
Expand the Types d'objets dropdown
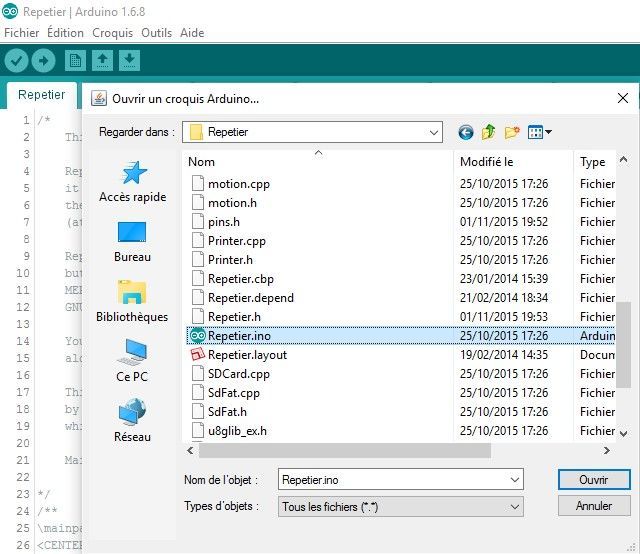515,507
